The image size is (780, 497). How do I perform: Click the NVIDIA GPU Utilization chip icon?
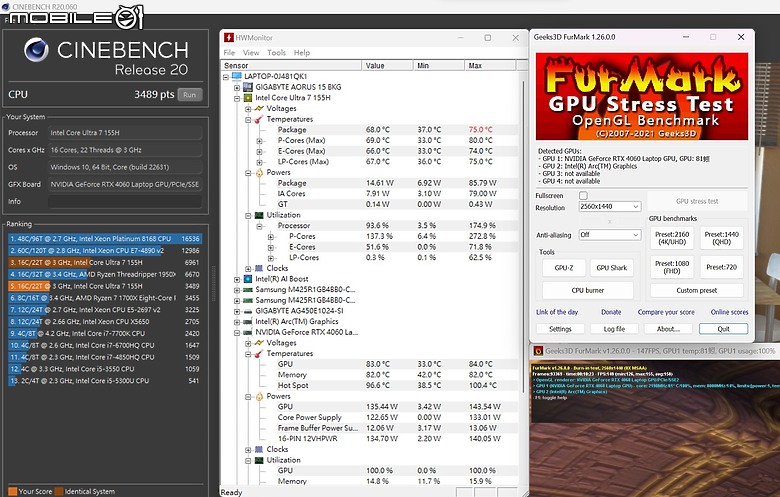click(259, 460)
